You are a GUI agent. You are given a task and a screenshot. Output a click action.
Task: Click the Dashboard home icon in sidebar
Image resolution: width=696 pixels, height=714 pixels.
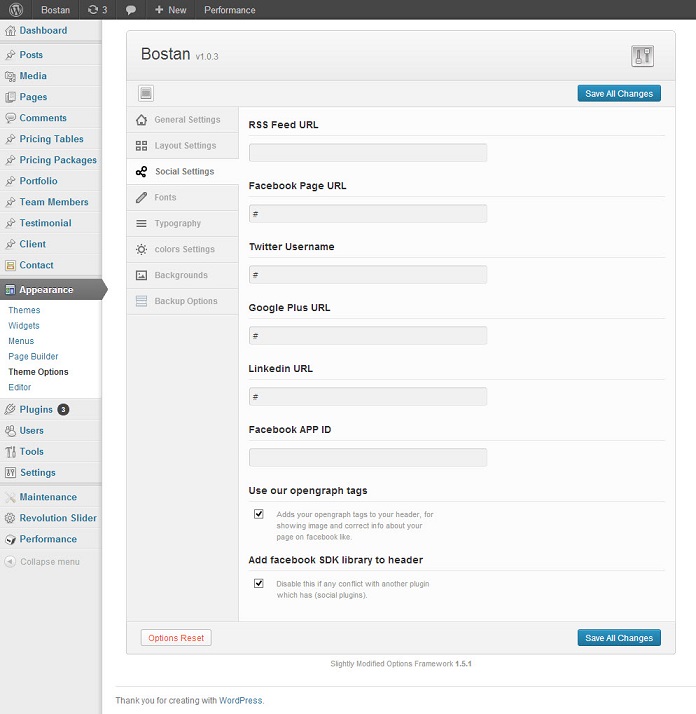(x=10, y=31)
